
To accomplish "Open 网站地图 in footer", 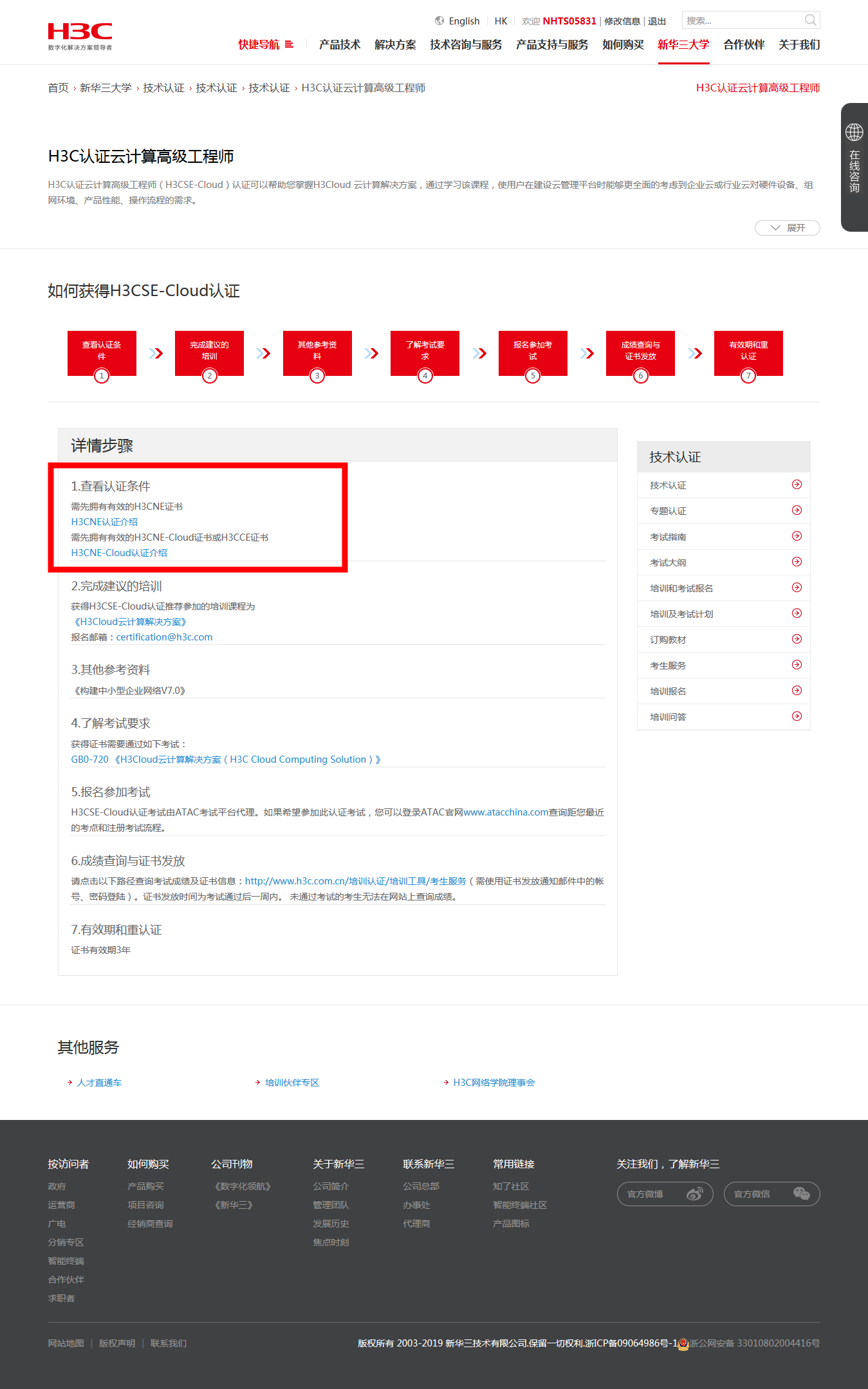I will tap(66, 1343).
